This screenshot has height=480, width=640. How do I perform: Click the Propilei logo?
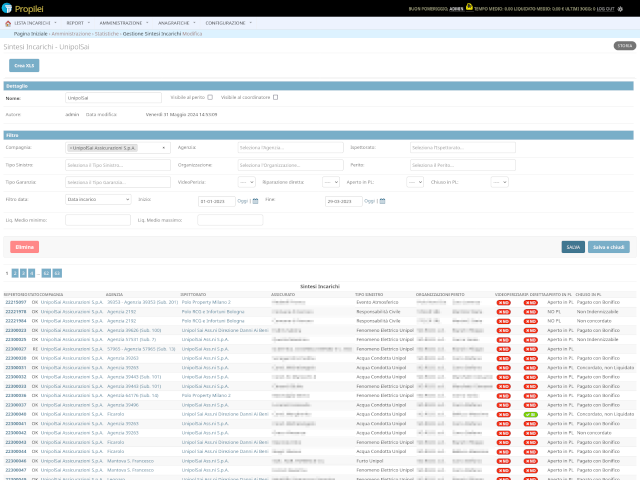coord(22,9)
